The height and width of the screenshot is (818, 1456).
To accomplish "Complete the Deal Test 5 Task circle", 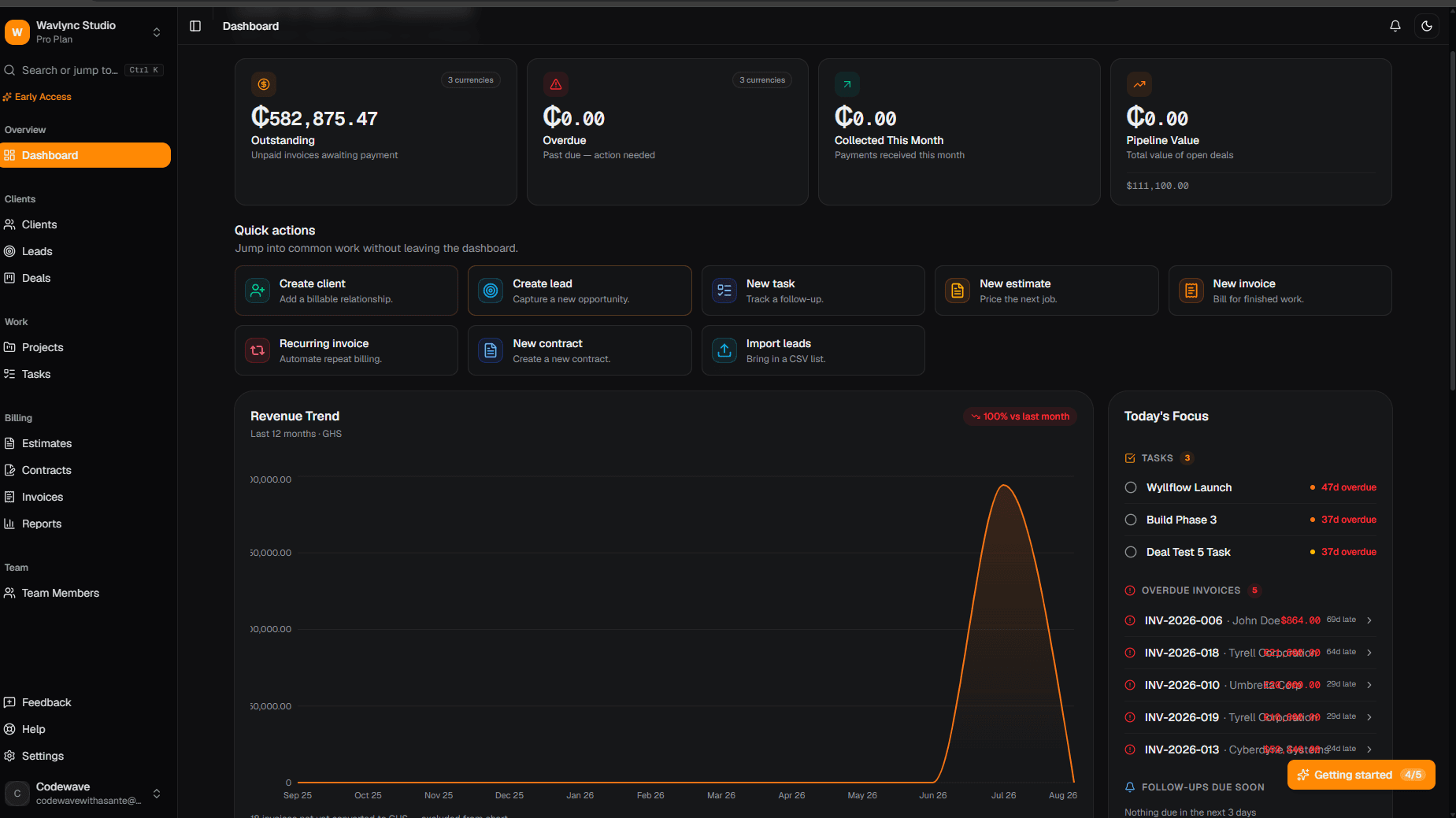I will [1131, 552].
